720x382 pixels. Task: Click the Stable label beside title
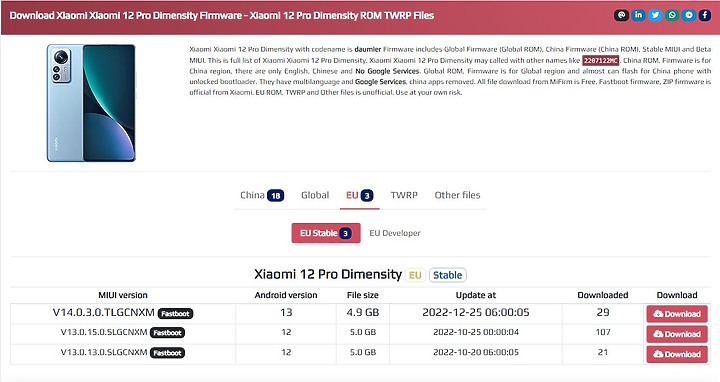[x=448, y=275]
